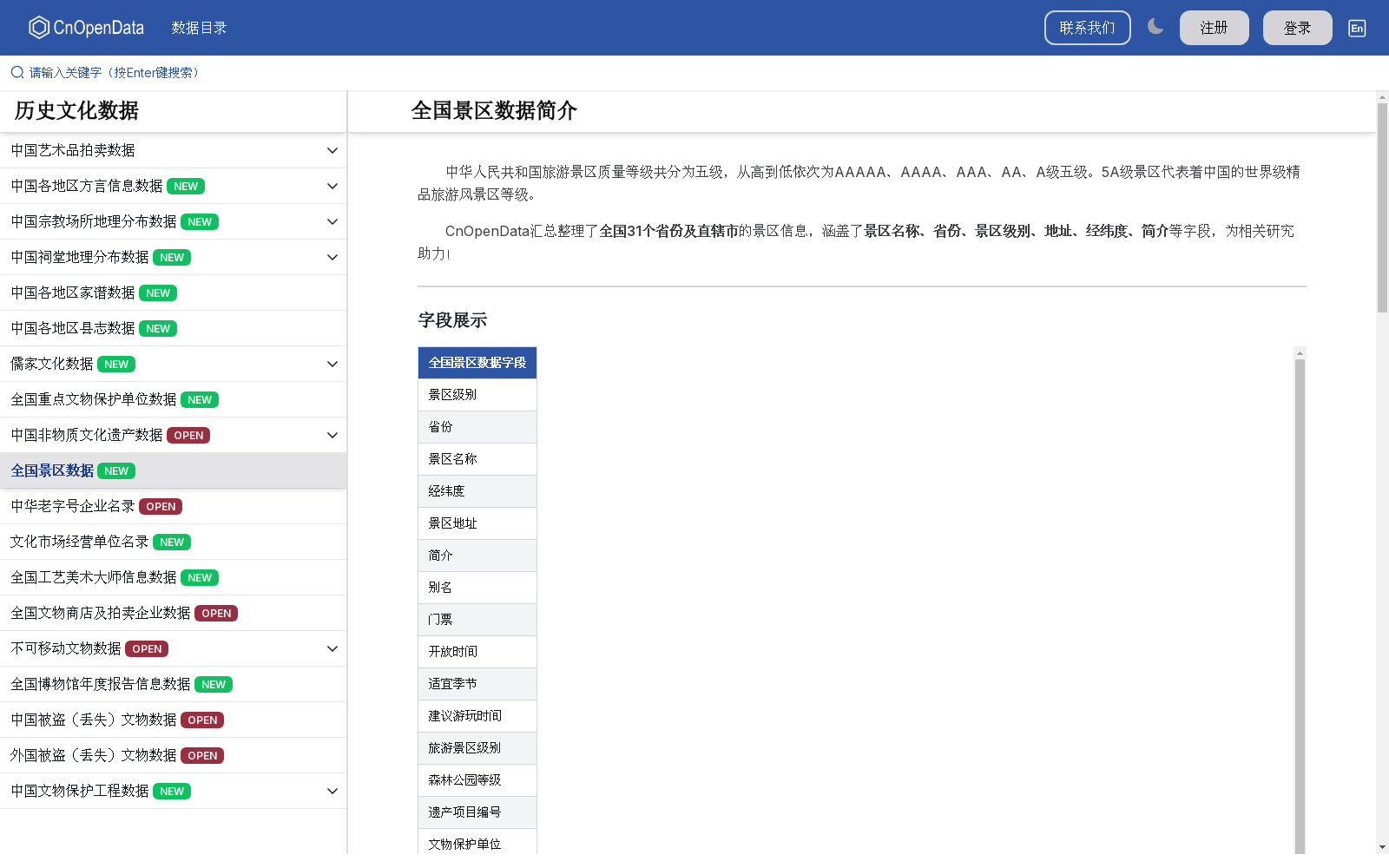Viewport: 1389px width, 868px height.
Task: Expand 儒家文化数据 chevron
Action: click(x=332, y=364)
